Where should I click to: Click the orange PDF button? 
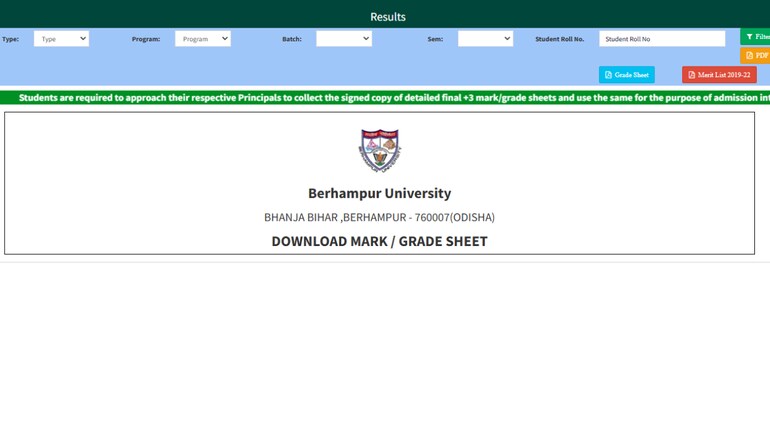point(756,55)
